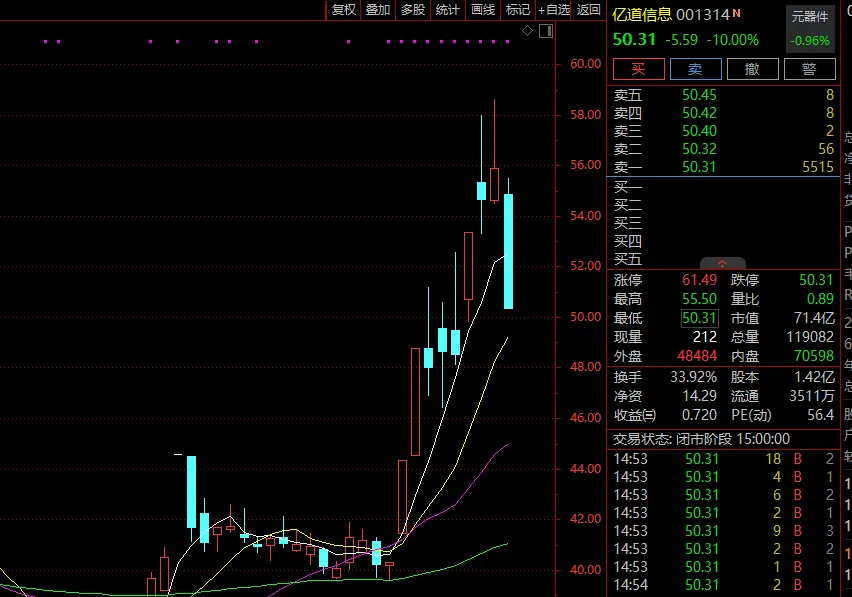This screenshot has width=852, height=597.
Task: Add stock to watchlist with +自选
Action: click(x=554, y=10)
